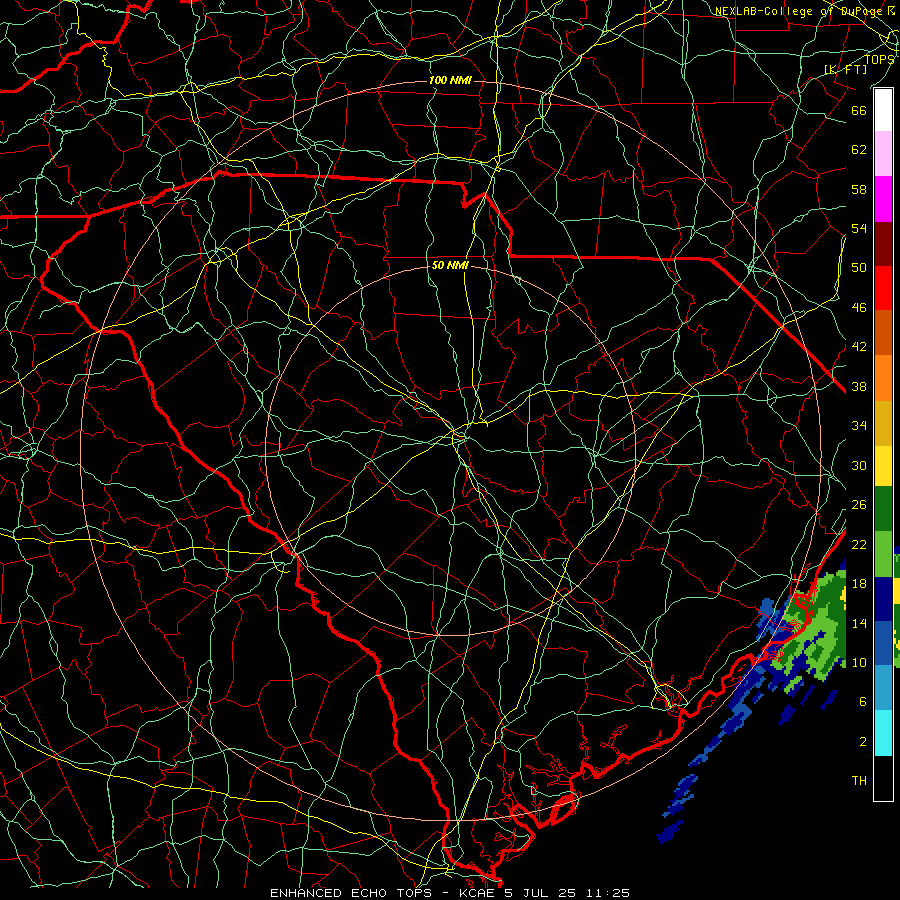Click the light pink legend swatch
The width and height of the screenshot is (900, 900).
(883, 154)
